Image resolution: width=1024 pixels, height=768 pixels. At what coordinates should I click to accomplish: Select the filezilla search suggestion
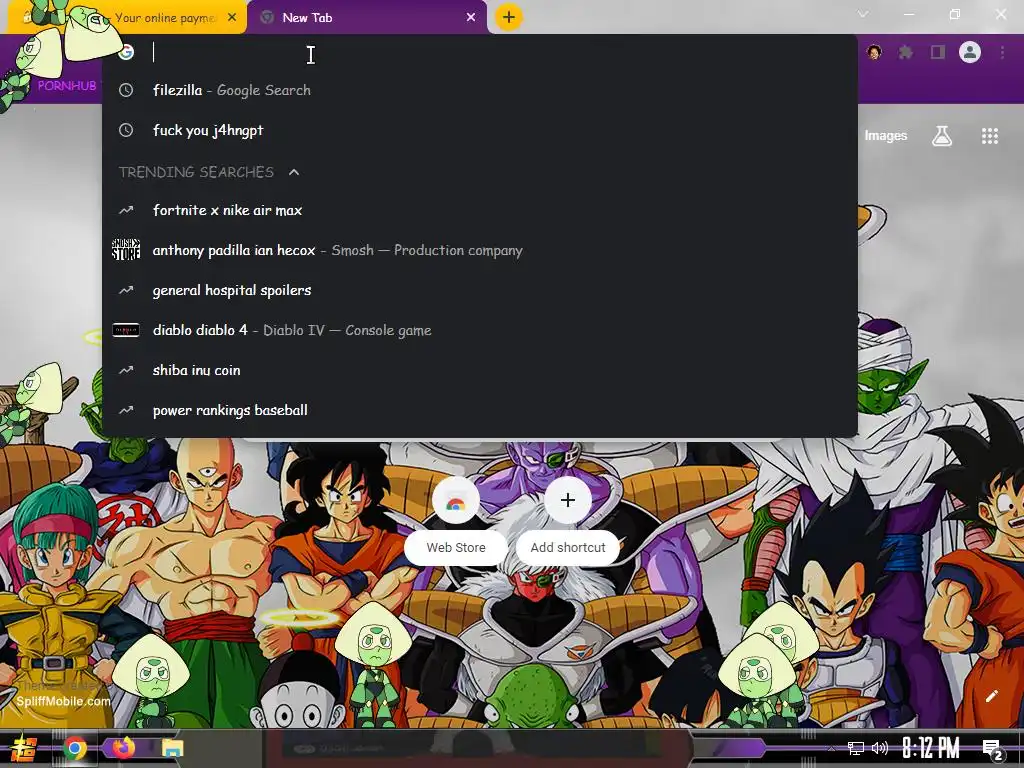click(479, 90)
